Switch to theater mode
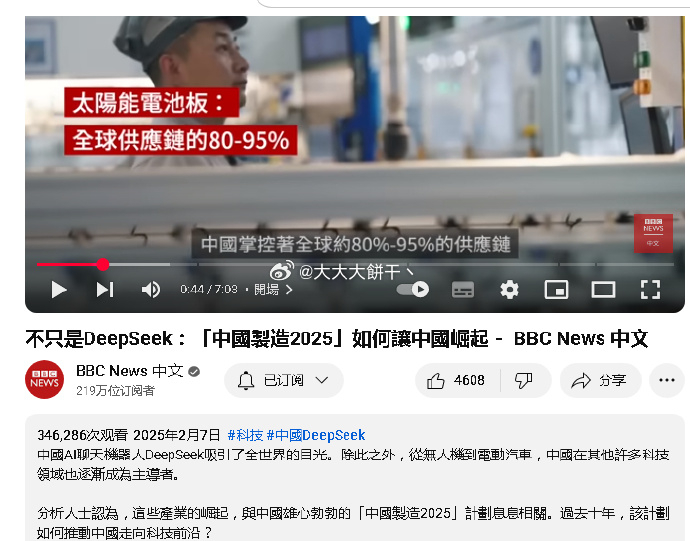Image resolution: width=690 pixels, height=541 pixels. point(603,290)
